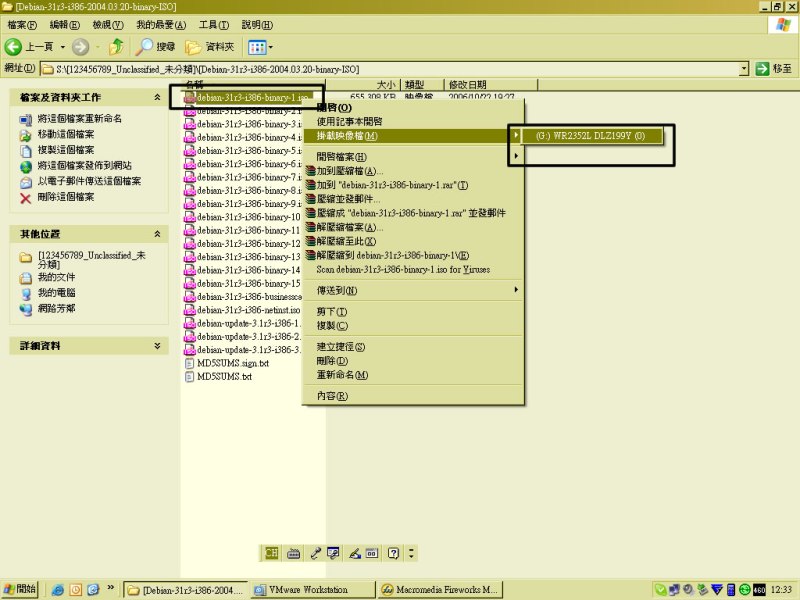Choose 剪下(T) cut in context menu

point(413,311)
